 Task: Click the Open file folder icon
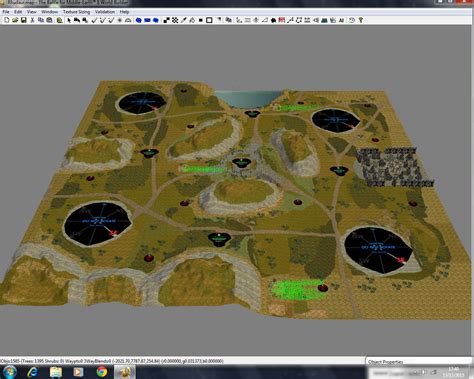pyautogui.click(x=15, y=20)
